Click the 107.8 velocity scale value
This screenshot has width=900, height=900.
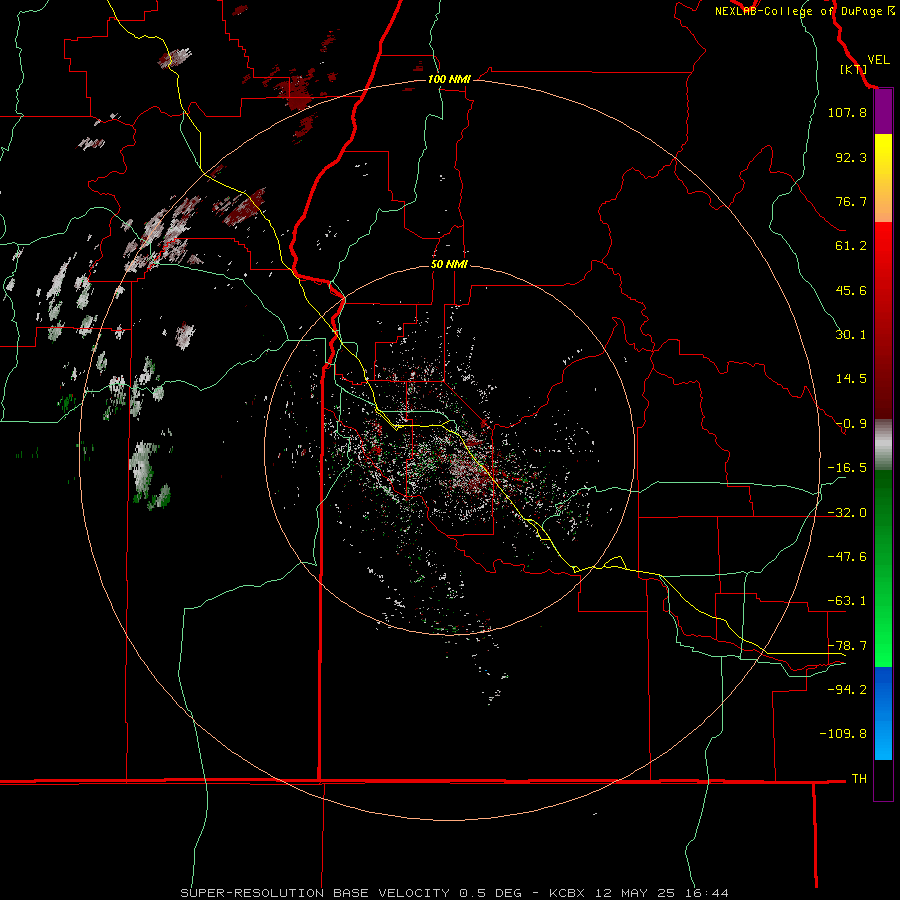pos(847,112)
